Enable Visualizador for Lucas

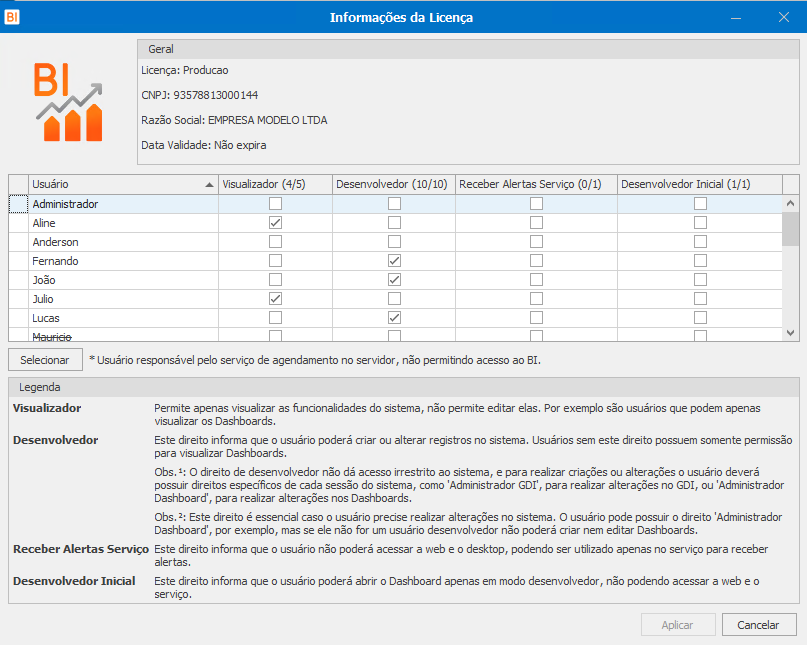[275, 318]
